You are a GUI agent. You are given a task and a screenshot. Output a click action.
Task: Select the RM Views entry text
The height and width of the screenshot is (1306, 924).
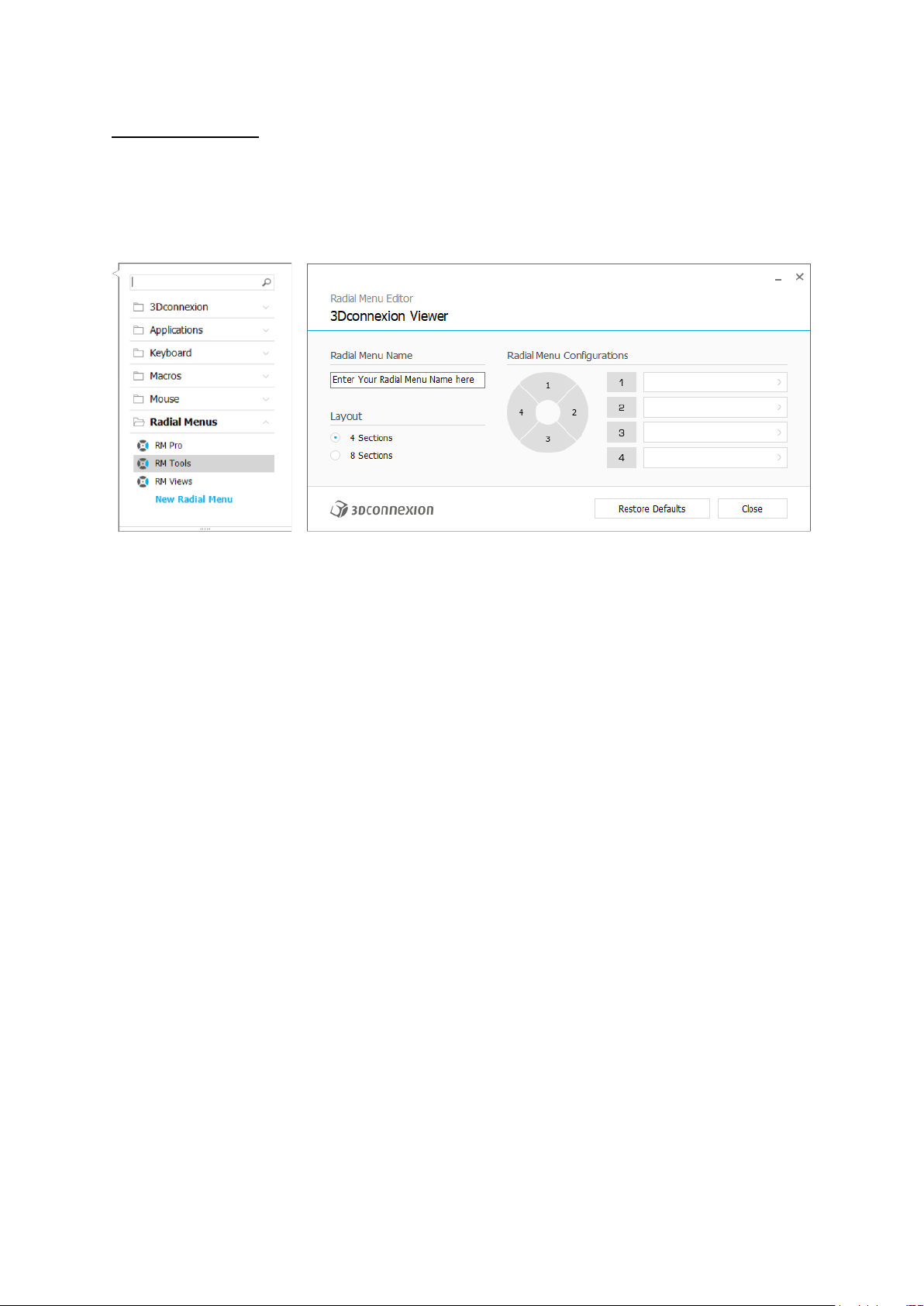click(x=174, y=482)
